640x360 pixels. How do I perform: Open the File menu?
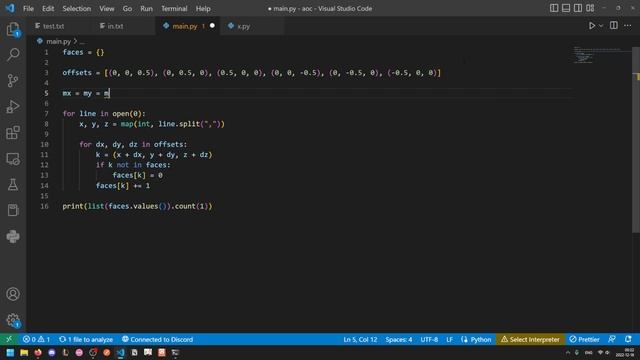tap(28, 9)
